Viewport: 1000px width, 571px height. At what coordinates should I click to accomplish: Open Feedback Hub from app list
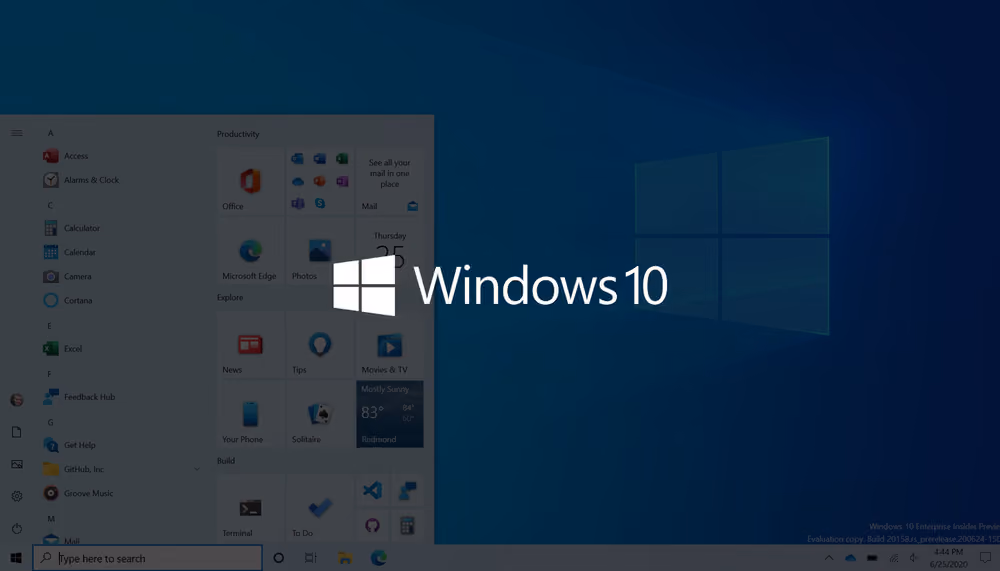point(121,397)
